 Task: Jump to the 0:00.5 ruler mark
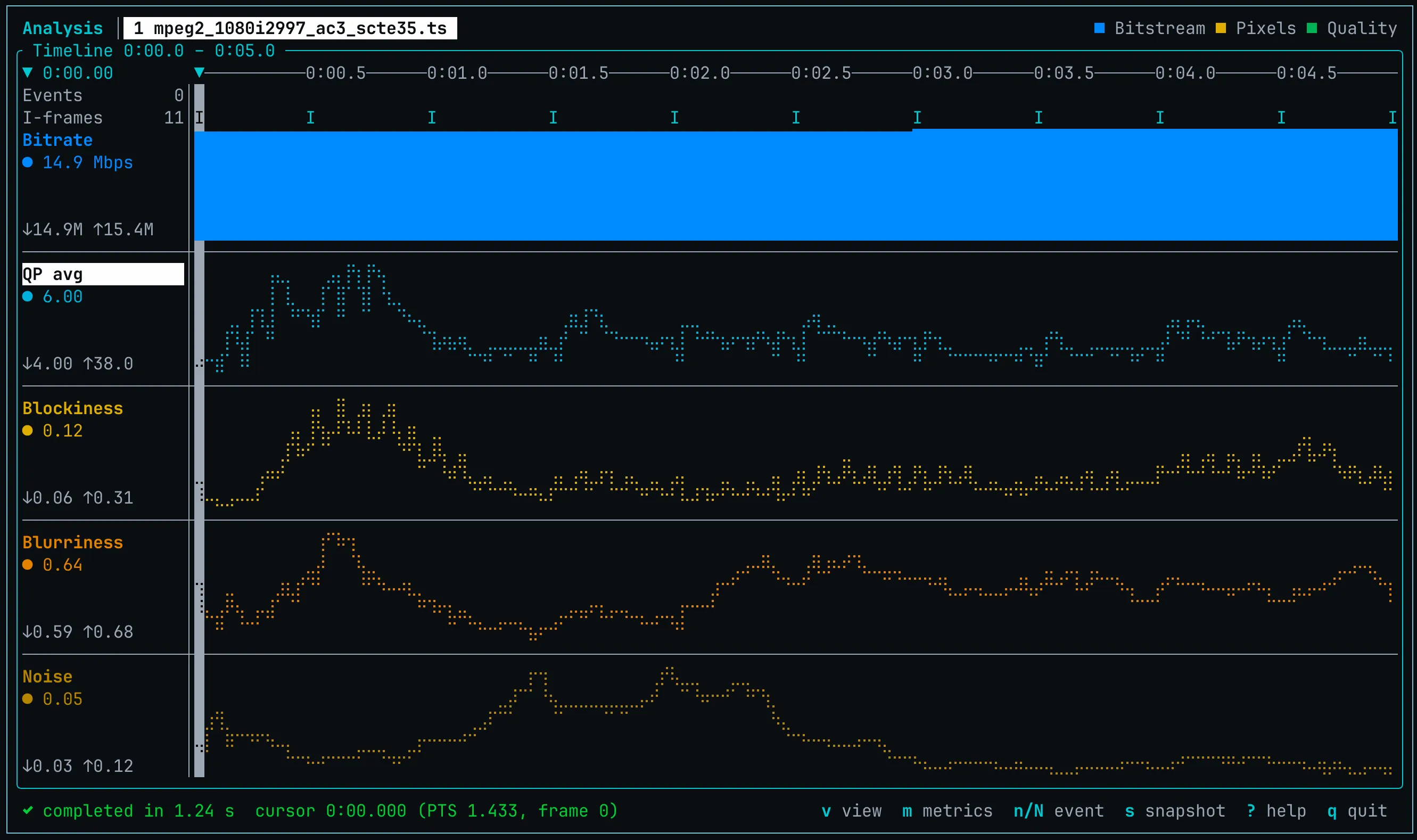336,73
